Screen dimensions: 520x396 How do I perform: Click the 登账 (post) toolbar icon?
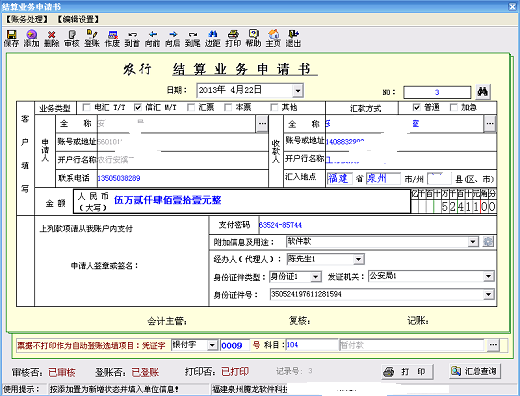(92, 38)
